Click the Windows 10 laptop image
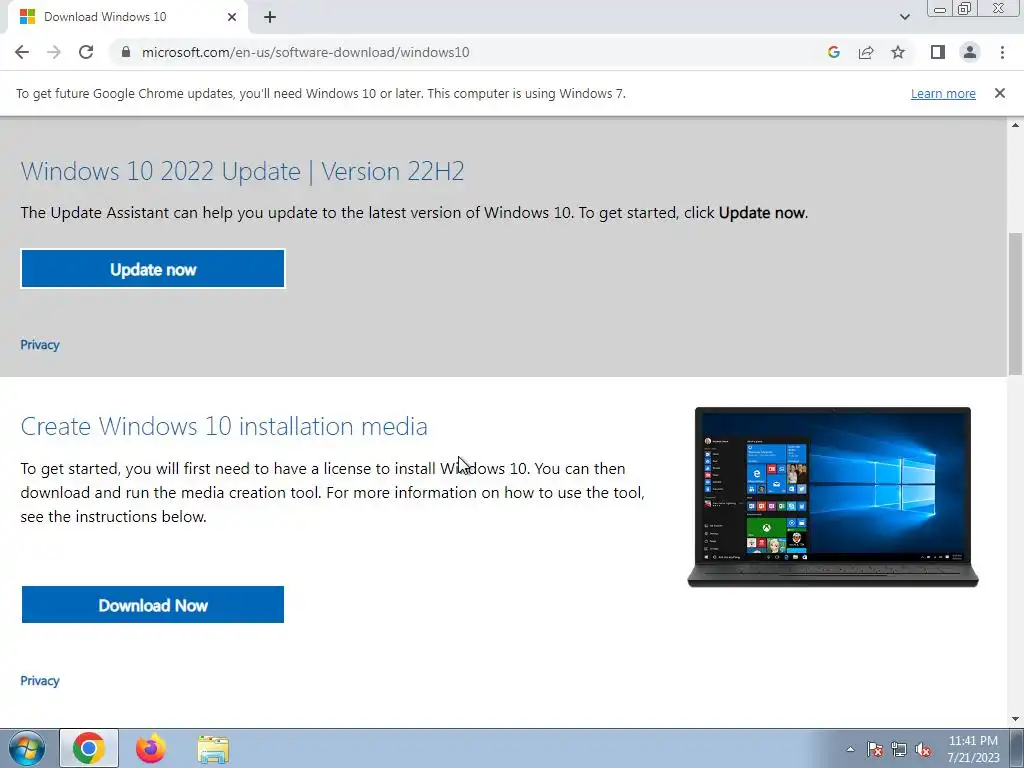 (x=833, y=497)
